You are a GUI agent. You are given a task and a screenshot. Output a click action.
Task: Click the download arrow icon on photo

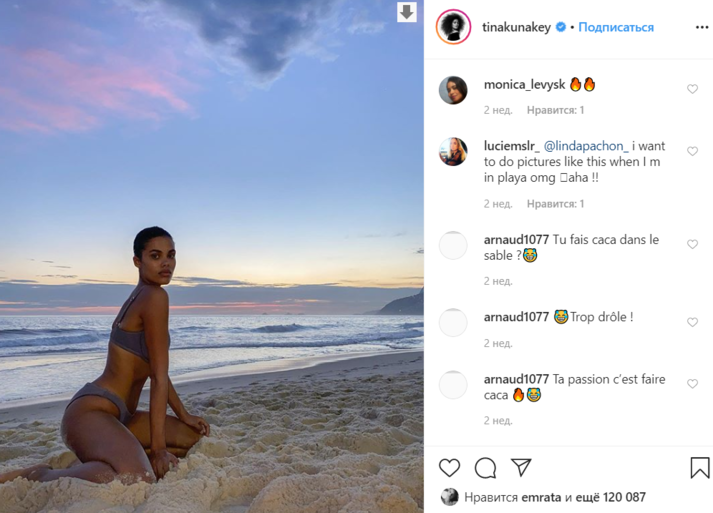pyautogui.click(x=407, y=12)
